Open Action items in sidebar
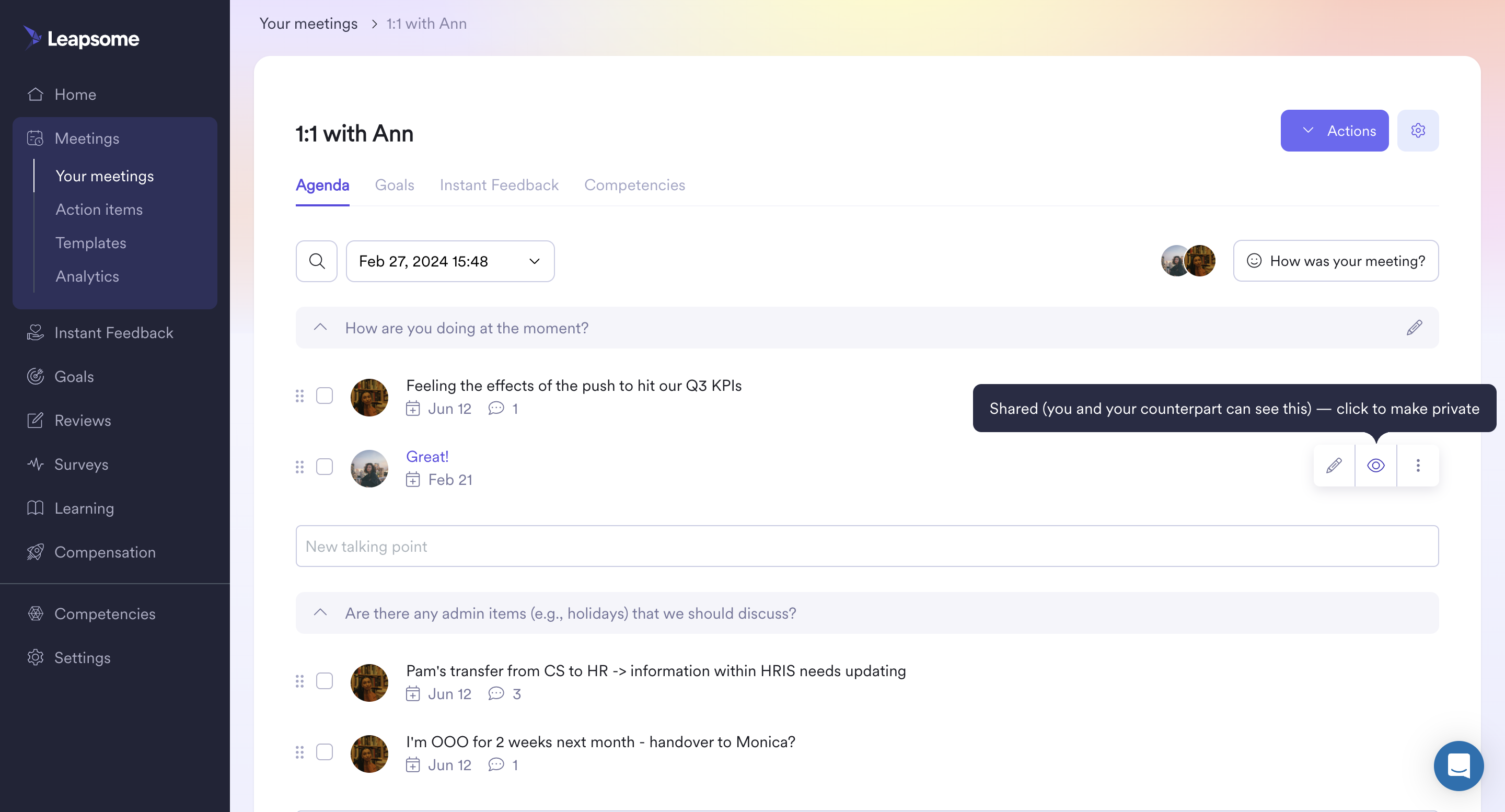 (99, 209)
